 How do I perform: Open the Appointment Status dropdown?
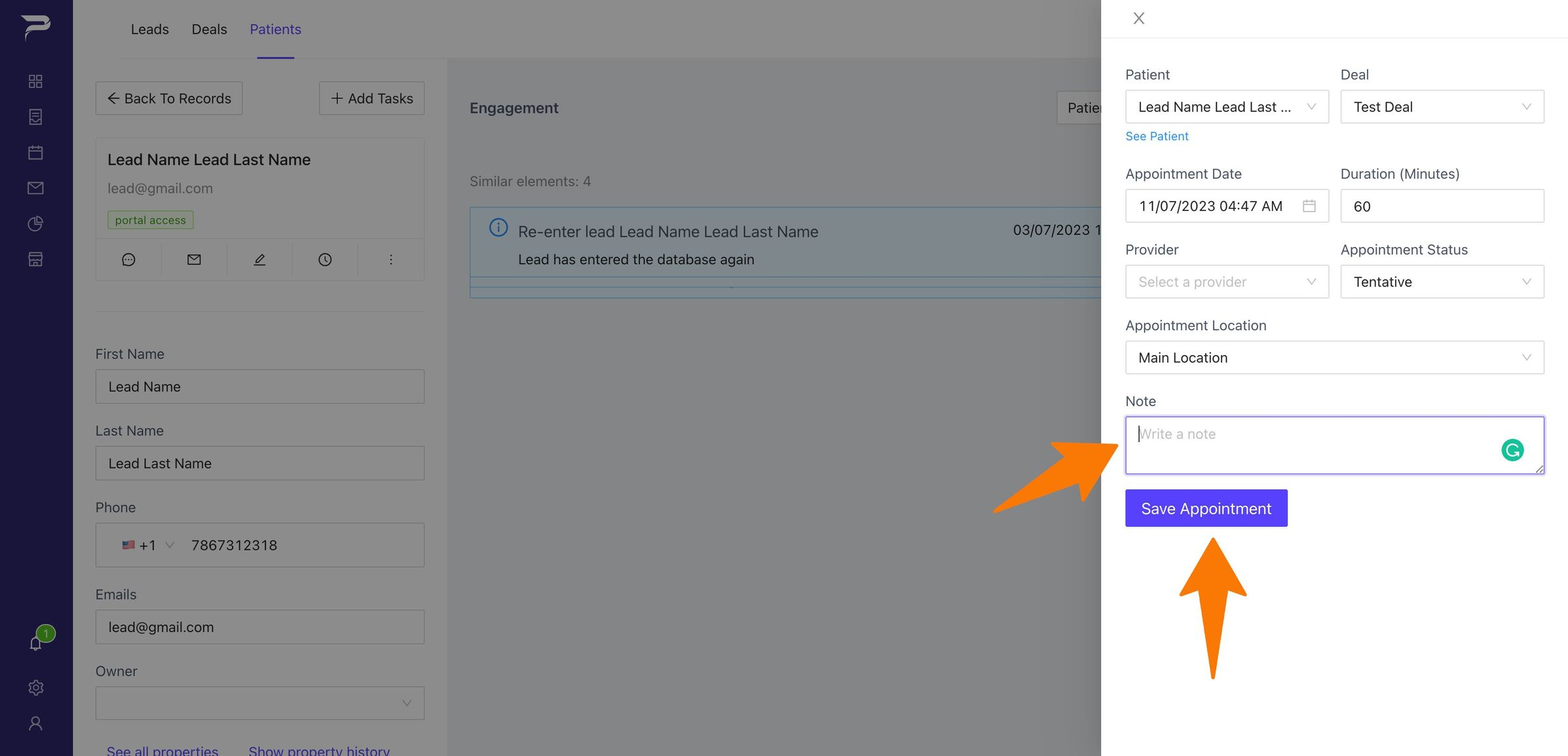1442,282
